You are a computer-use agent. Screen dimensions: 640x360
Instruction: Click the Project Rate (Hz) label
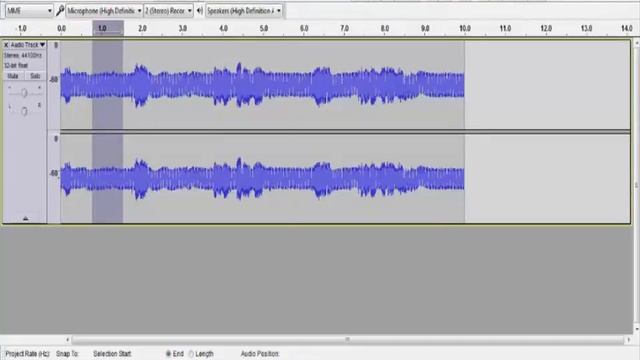coord(27,354)
